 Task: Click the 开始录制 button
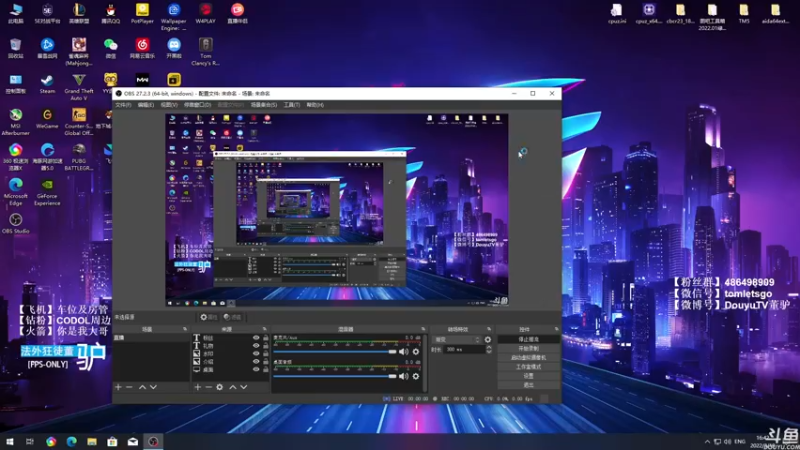click(x=528, y=348)
